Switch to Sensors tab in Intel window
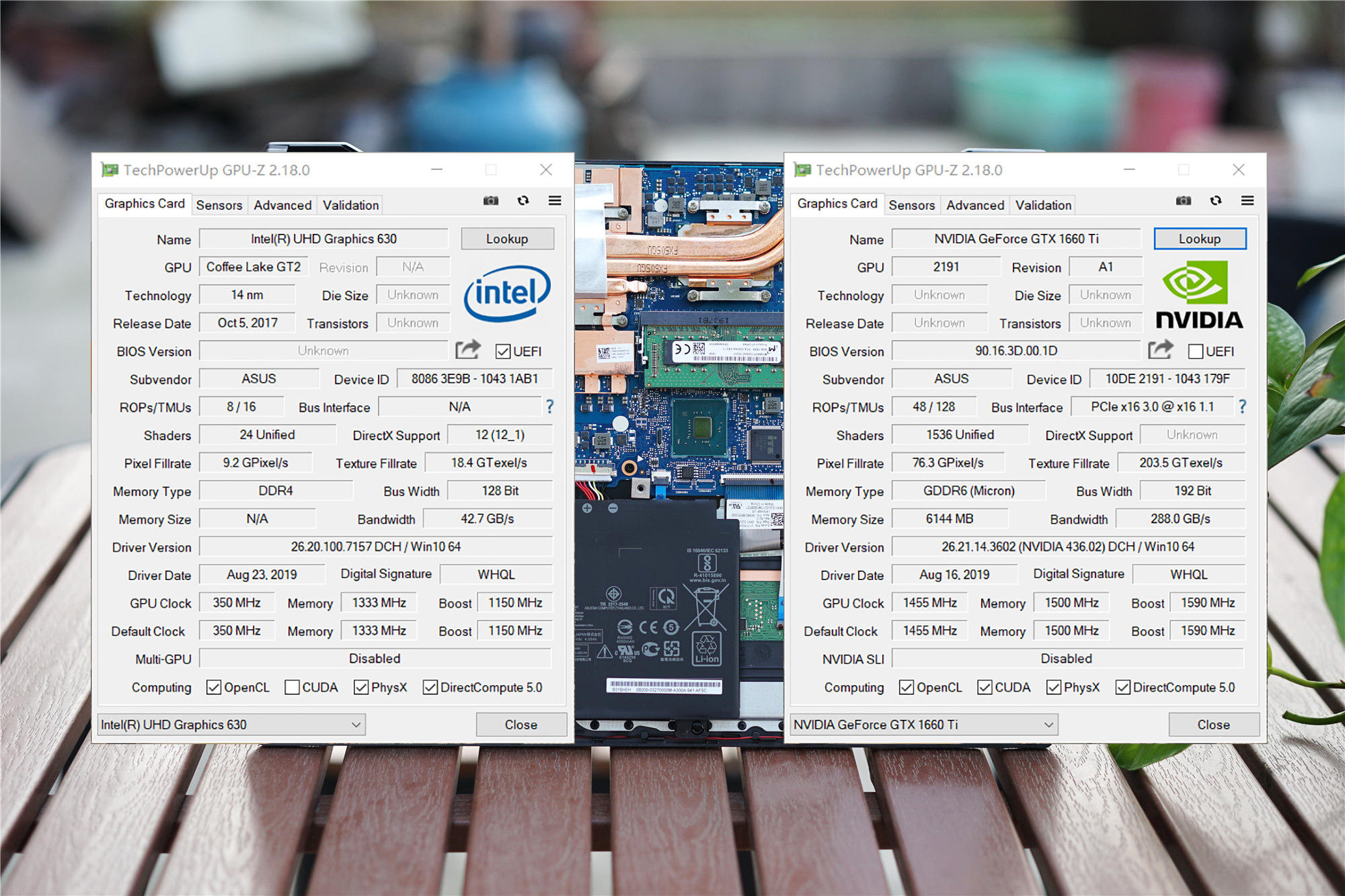Viewport: 1345px width, 896px height. point(219,205)
